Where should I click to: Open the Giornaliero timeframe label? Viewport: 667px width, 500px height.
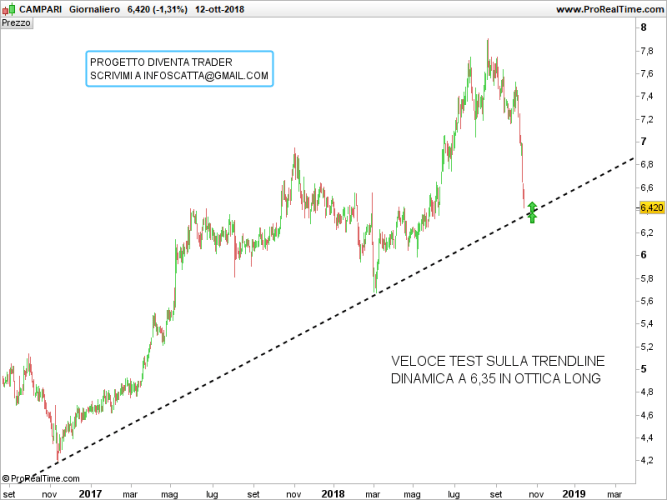click(95, 9)
